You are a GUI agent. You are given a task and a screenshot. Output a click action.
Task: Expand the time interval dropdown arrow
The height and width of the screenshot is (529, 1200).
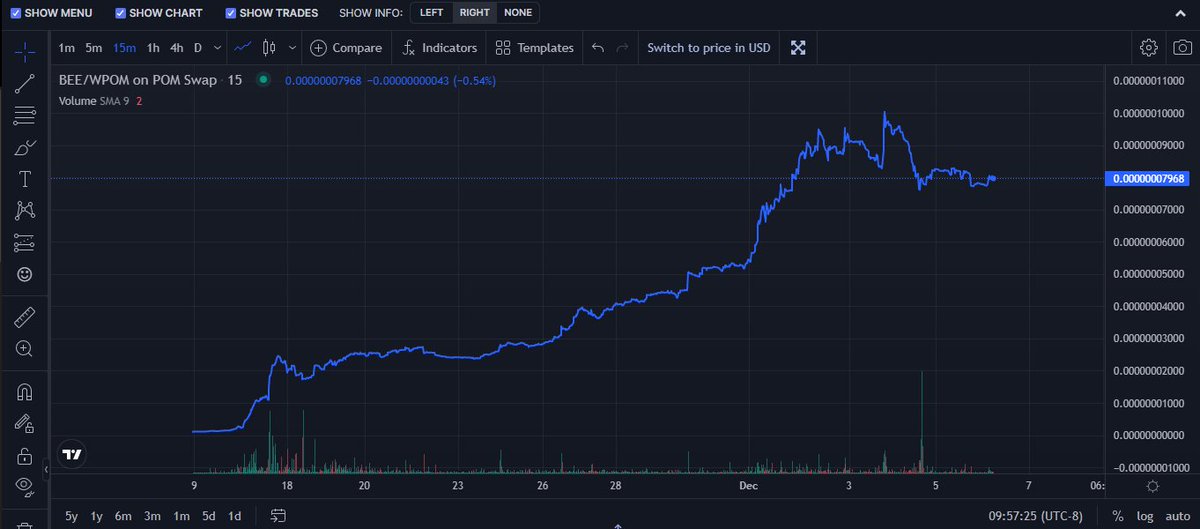click(218, 47)
